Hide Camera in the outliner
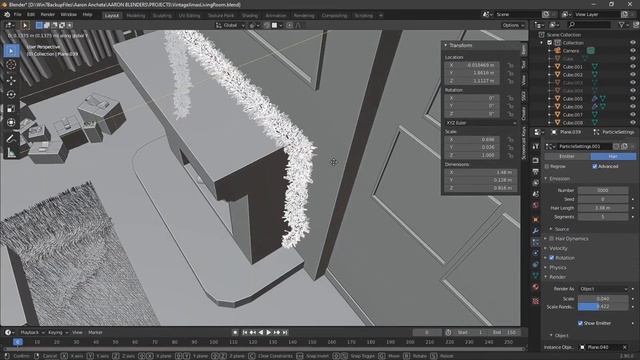Viewport: 640px width, 360px height. 633,51
